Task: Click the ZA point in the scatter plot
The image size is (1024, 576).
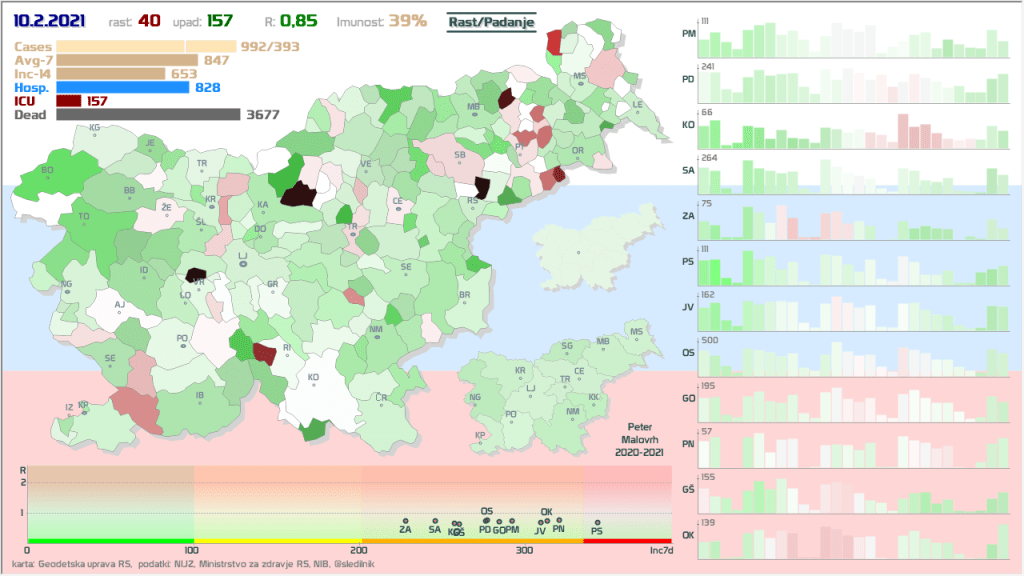Action: coord(405,521)
